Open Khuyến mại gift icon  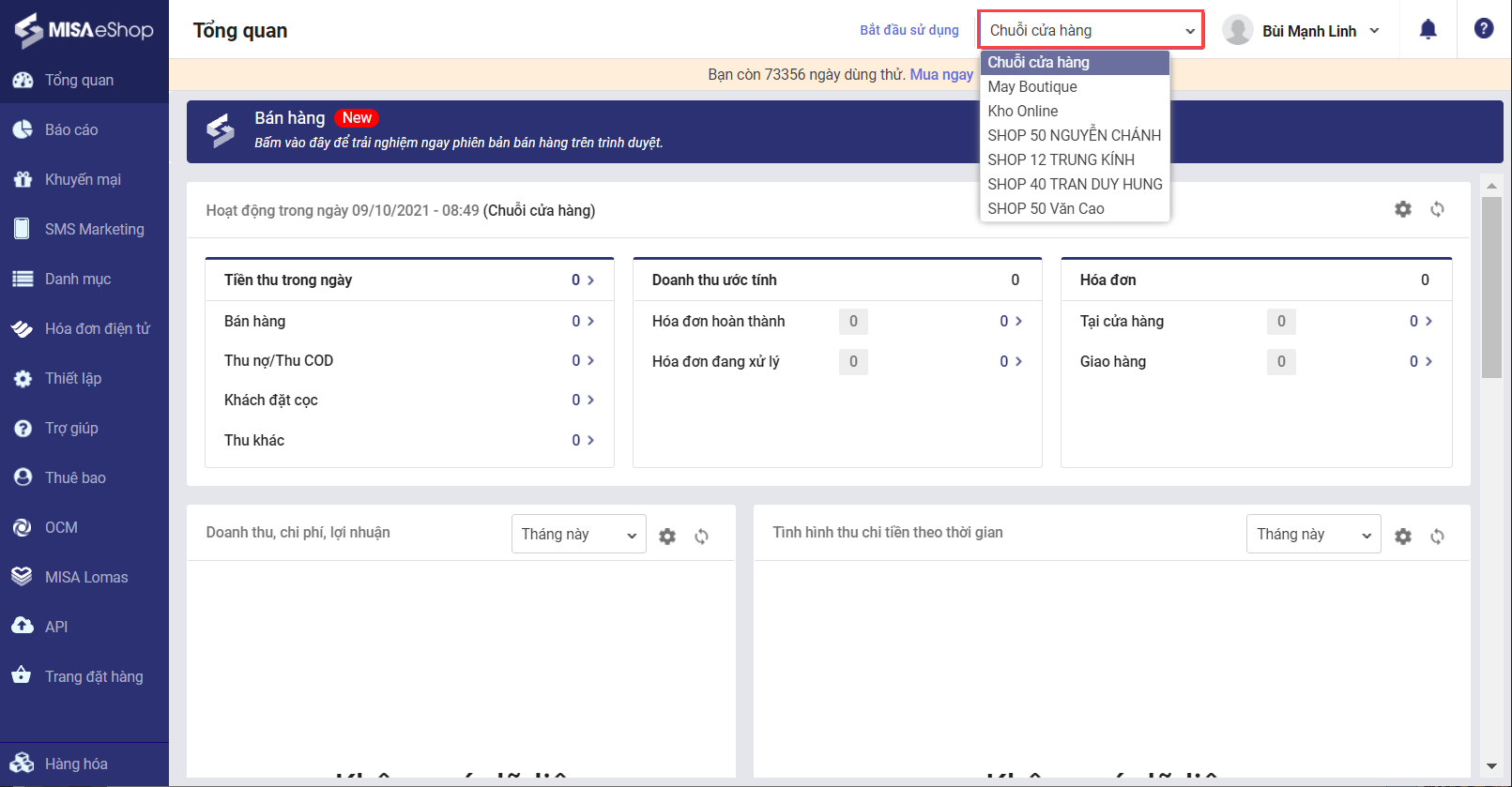pyautogui.click(x=23, y=179)
